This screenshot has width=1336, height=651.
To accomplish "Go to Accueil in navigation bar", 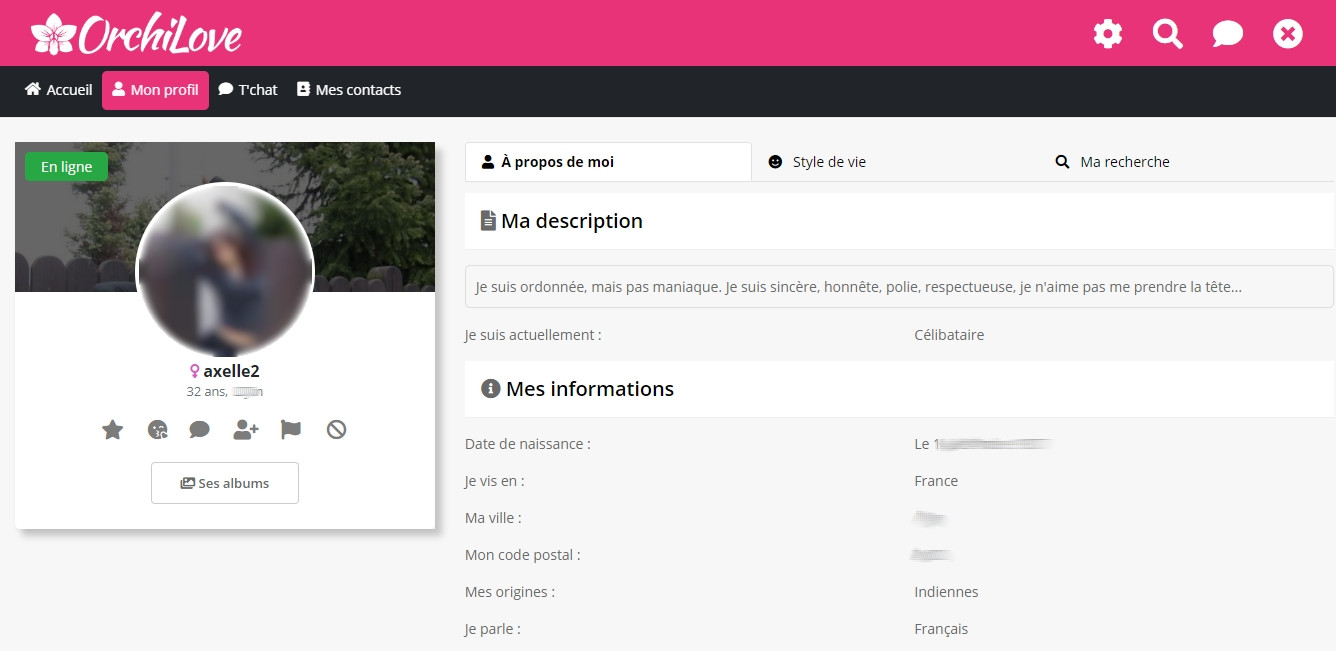I will [58, 90].
